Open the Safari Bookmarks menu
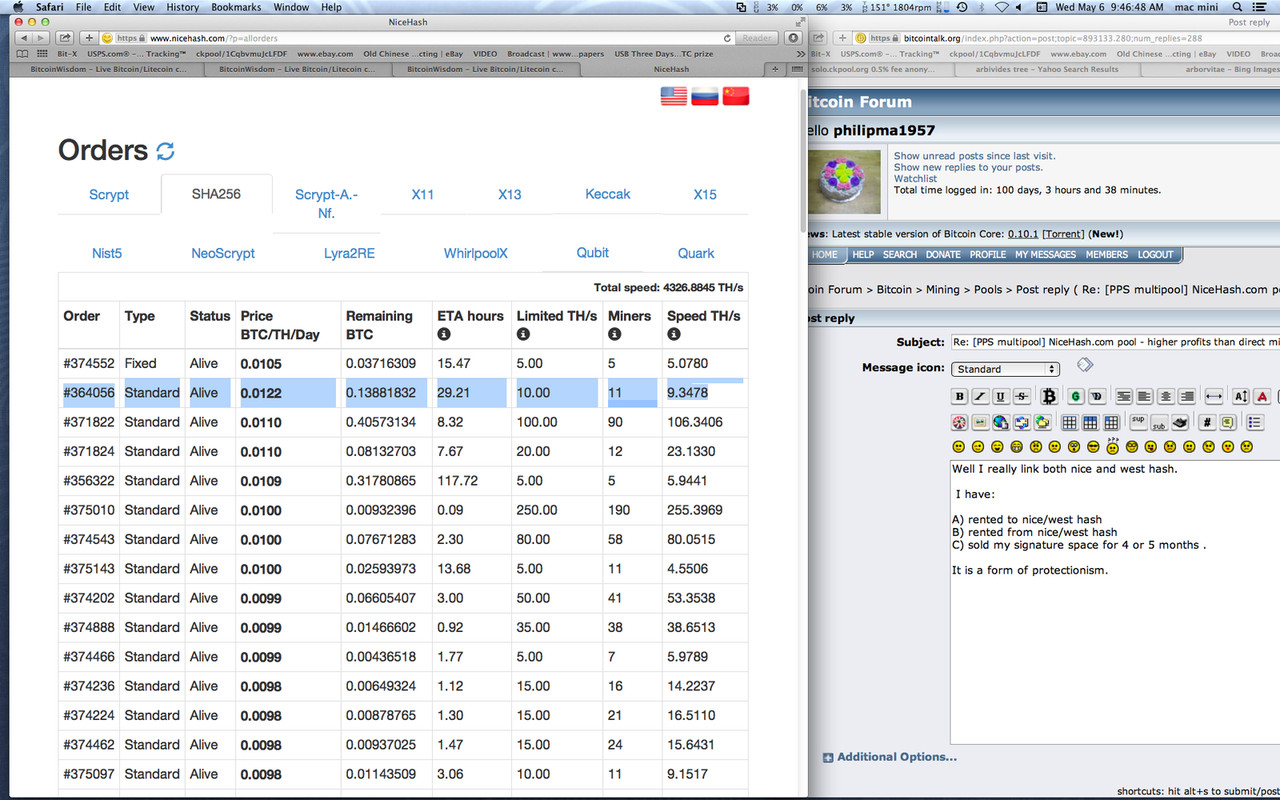The height and width of the screenshot is (800, 1280). coord(236,7)
